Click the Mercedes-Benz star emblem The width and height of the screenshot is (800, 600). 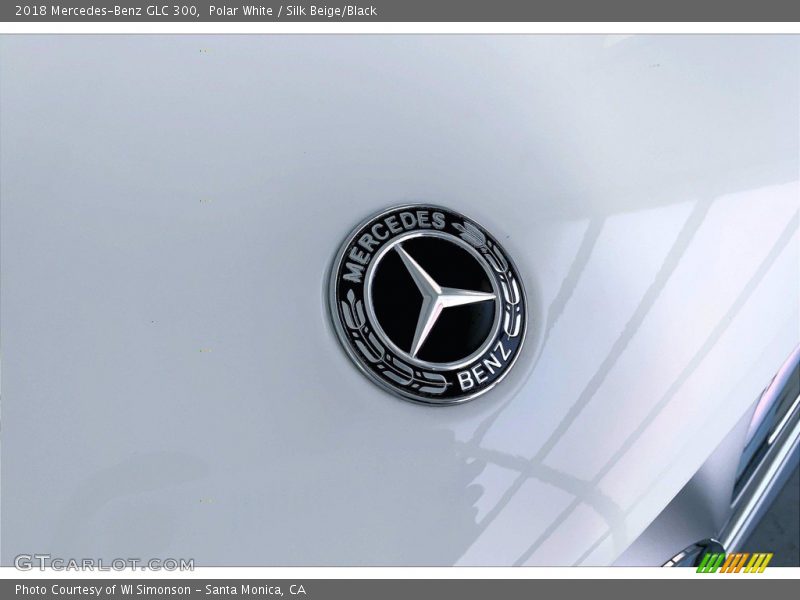tap(429, 305)
